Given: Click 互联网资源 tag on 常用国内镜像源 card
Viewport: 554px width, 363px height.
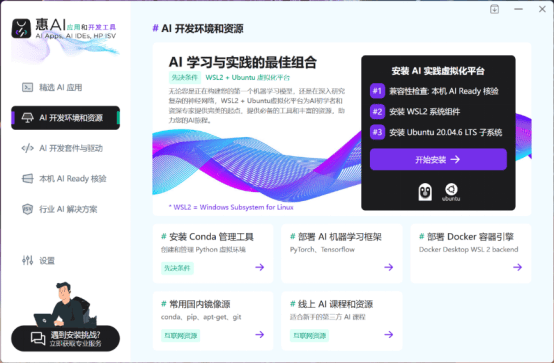Looking at the screenshot, I should 181,335.
